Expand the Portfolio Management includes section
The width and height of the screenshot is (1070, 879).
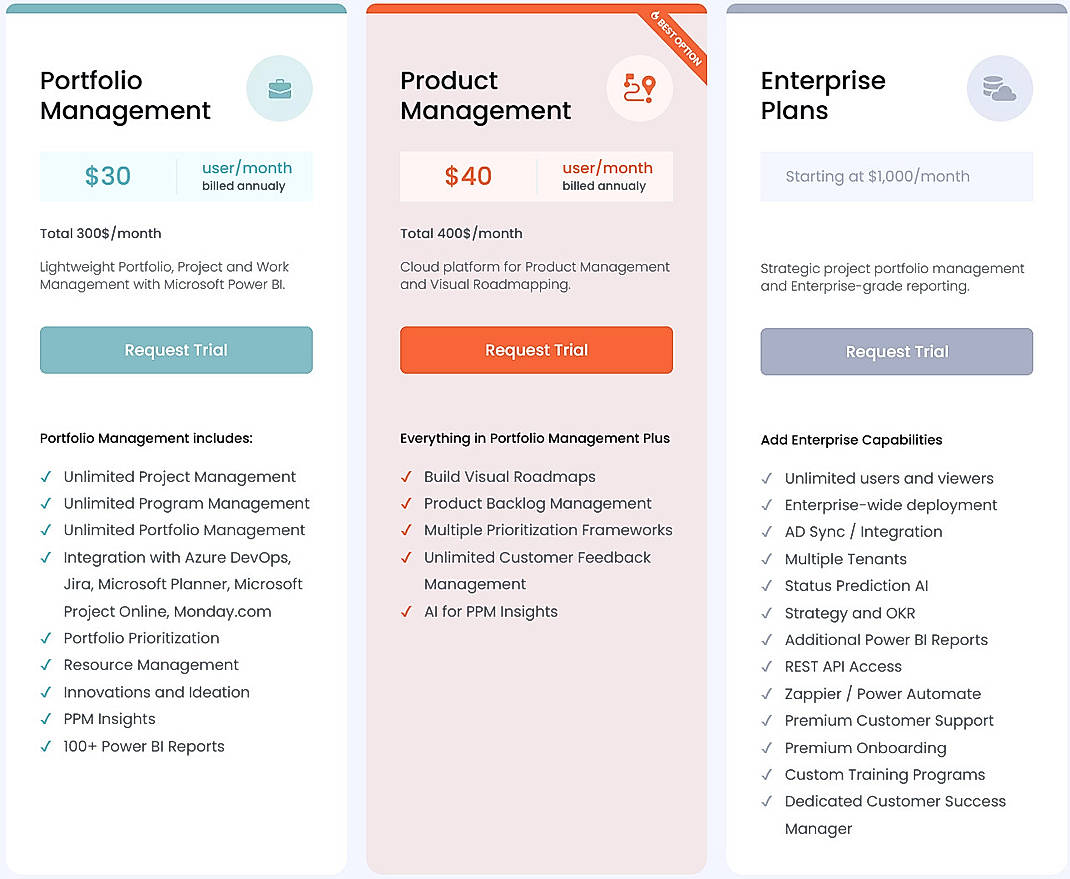point(145,438)
